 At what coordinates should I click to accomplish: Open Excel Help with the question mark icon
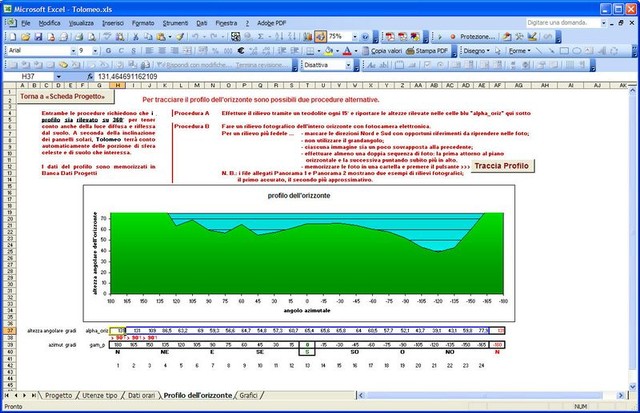pyautogui.click(x=365, y=37)
